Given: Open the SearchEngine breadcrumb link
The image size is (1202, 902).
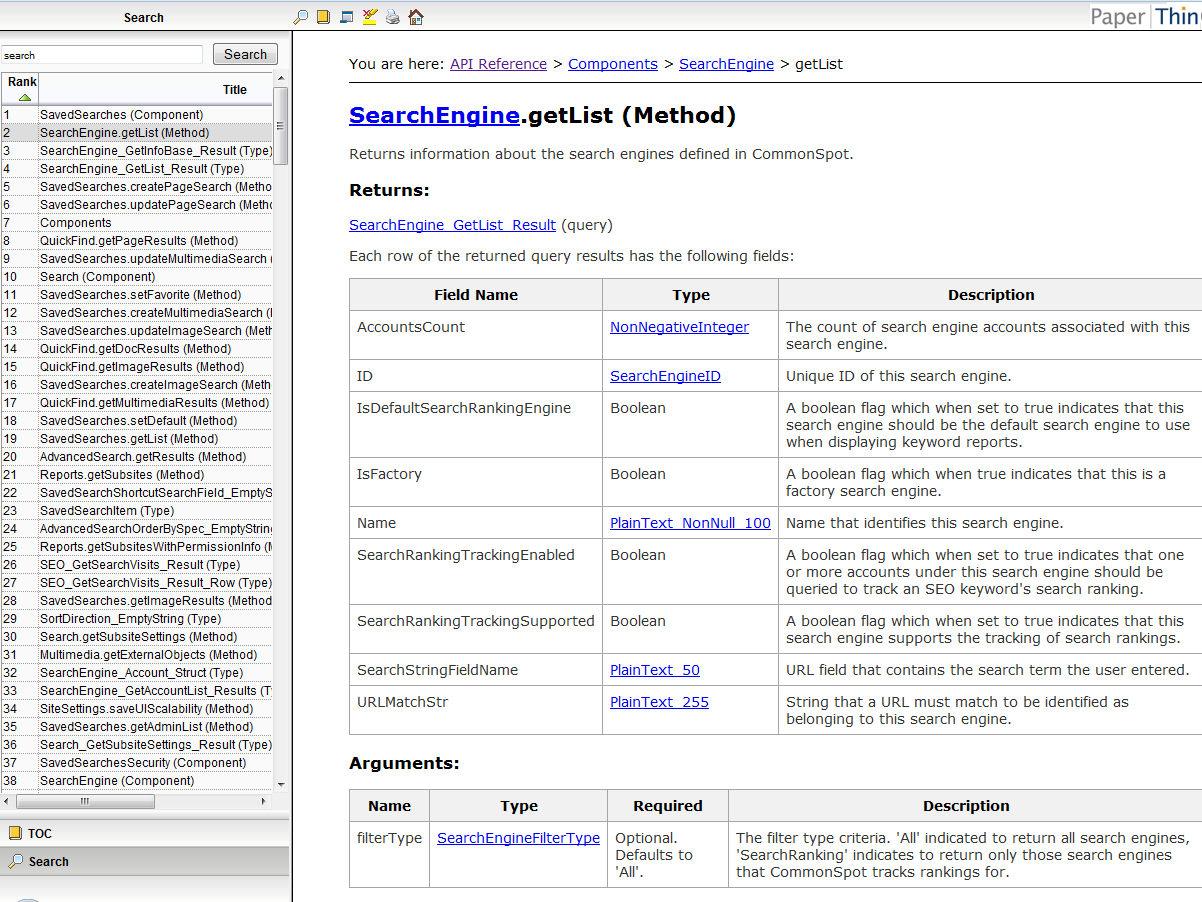Looking at the screenshot, I should (x=726, y=64).
